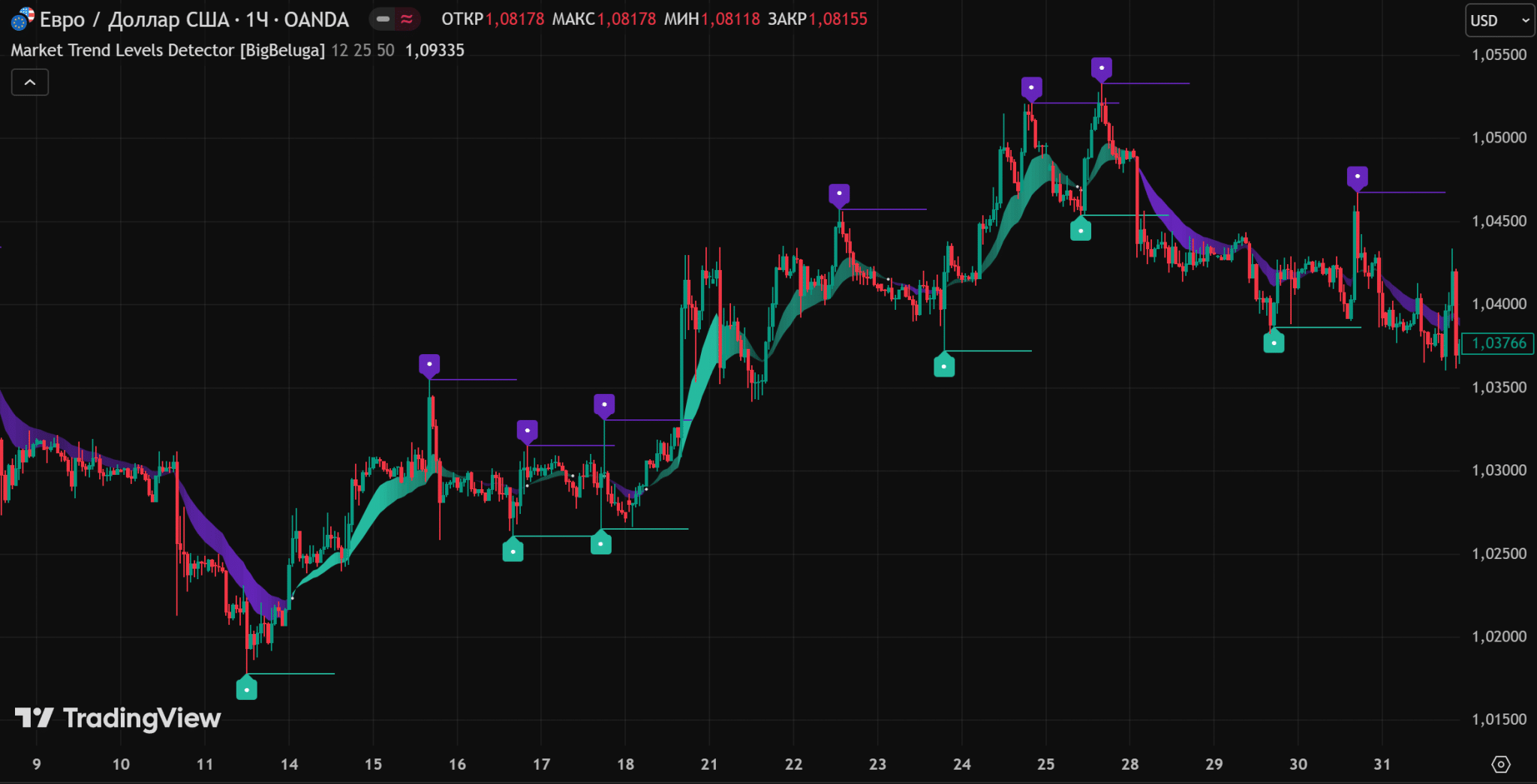Click the gray dash icon in the status pill
The width and height of the screenshot is (1537, 784).
(383, 20)
